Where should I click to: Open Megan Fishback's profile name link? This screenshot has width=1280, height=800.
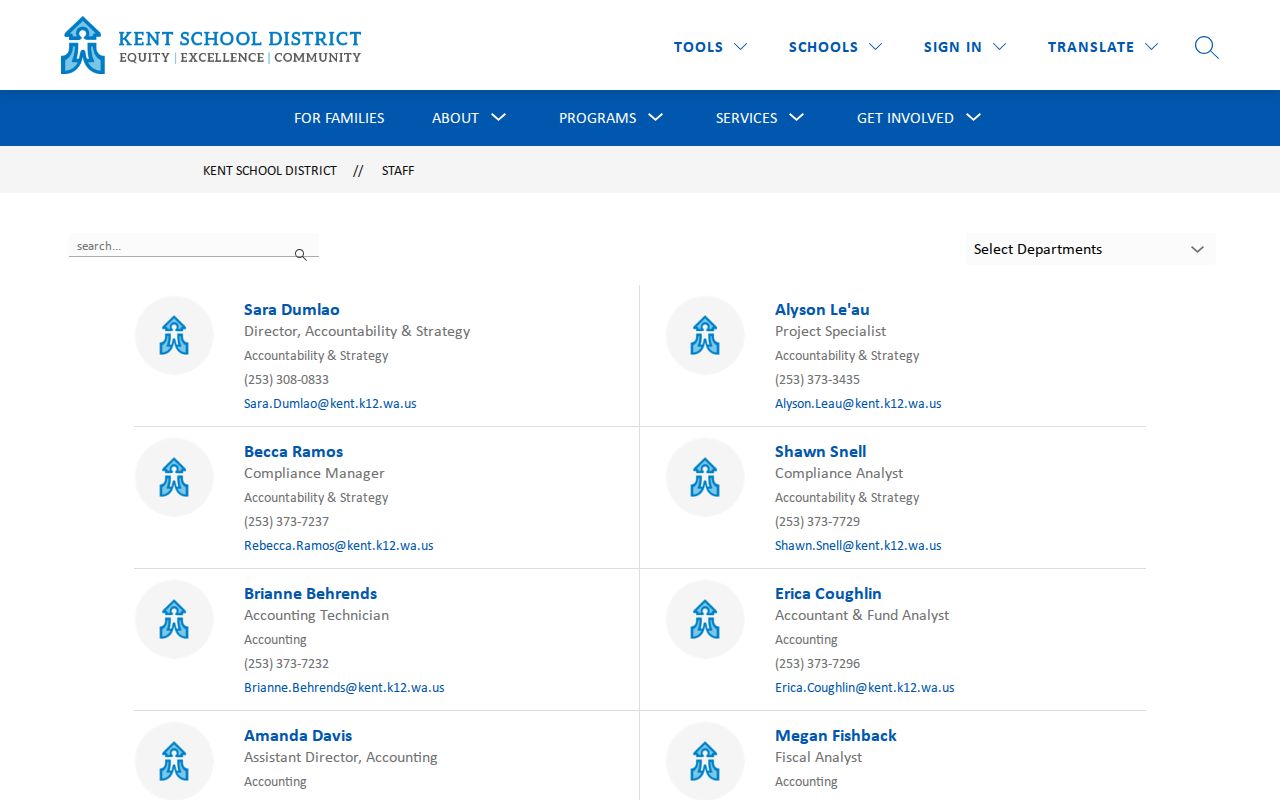(836, 736)
